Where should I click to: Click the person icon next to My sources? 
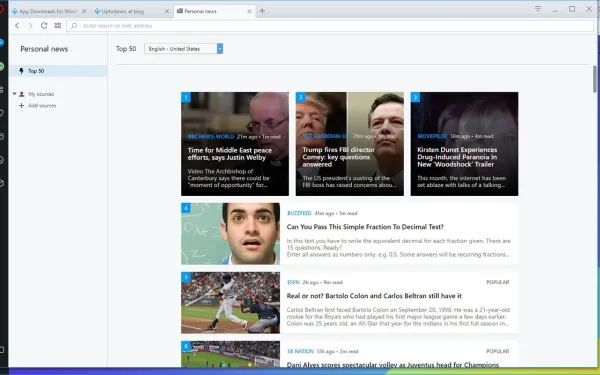[22, 94]
